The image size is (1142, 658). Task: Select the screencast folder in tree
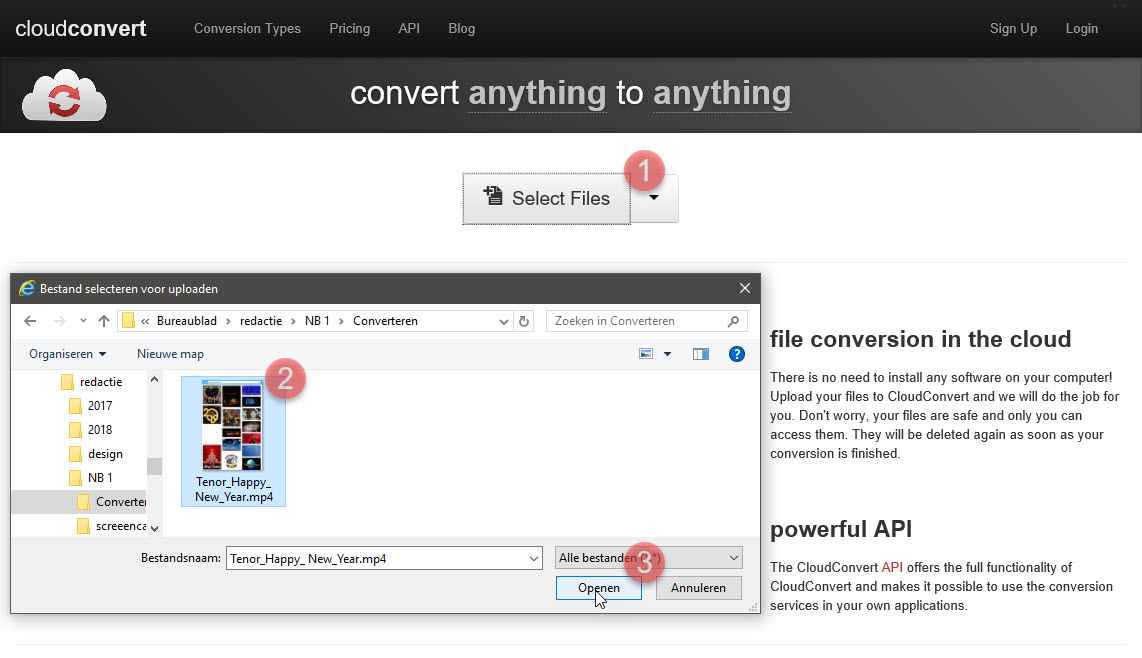tap(111, 526)
